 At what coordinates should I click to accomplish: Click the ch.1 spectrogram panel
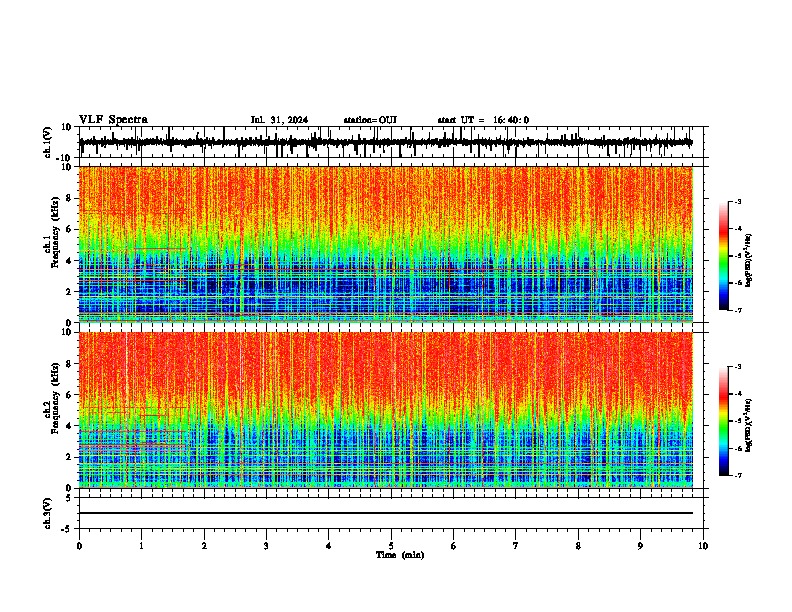click(385, 244)
